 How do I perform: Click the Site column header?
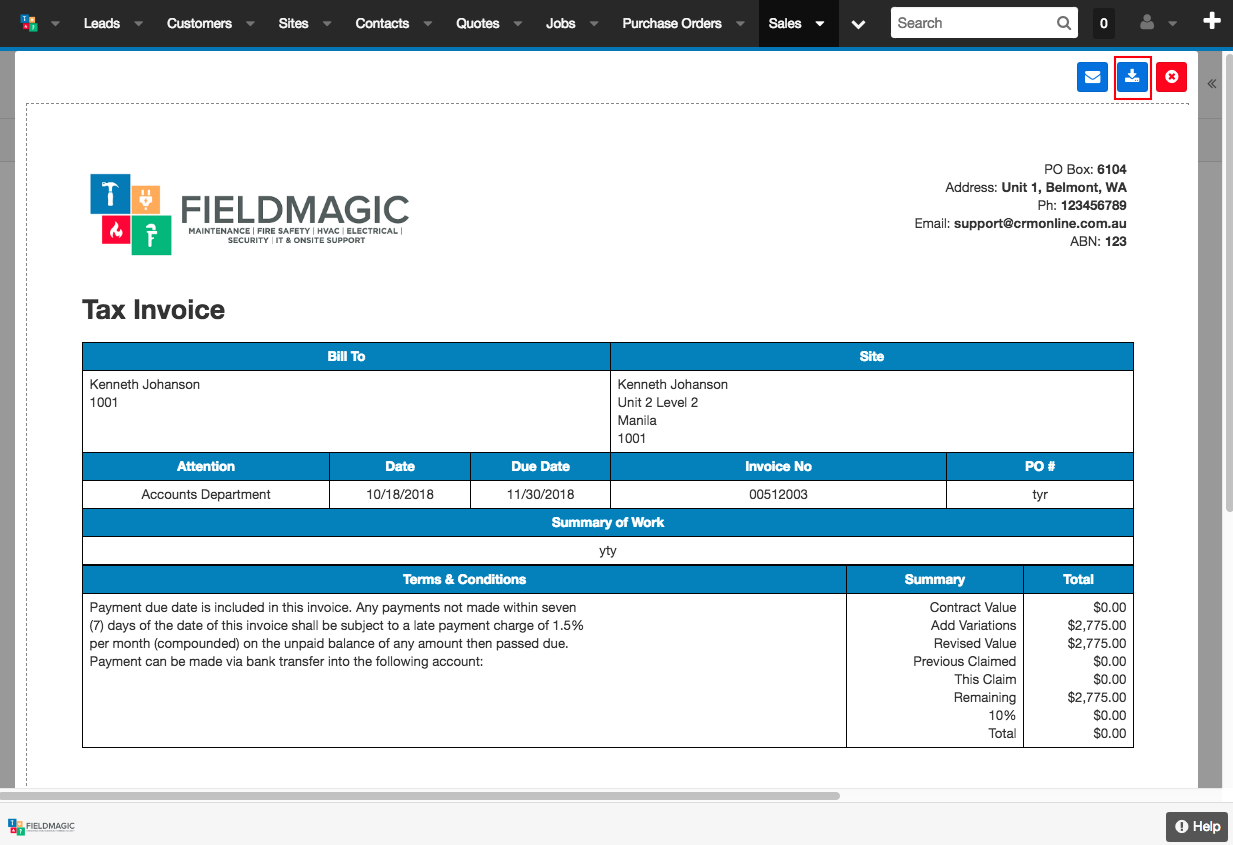[x=872, y=356]
